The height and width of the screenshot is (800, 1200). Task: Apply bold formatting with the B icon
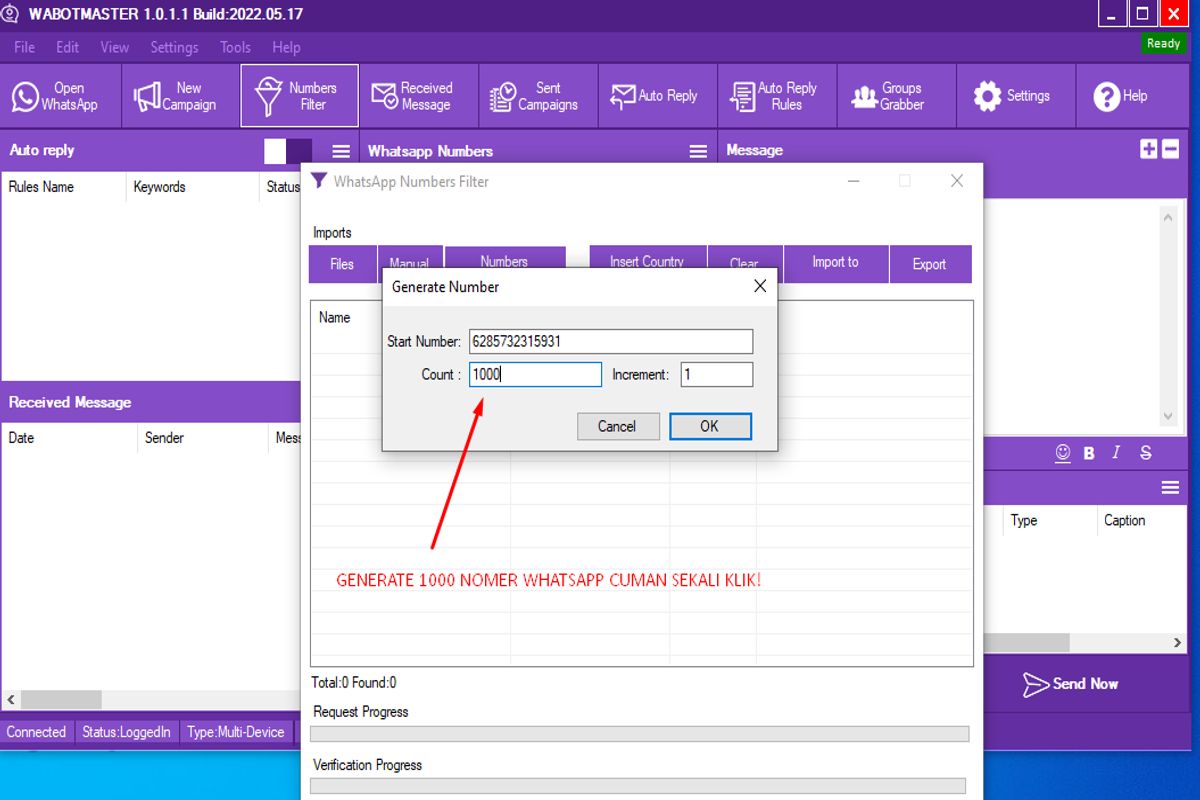click(1089, 453)
